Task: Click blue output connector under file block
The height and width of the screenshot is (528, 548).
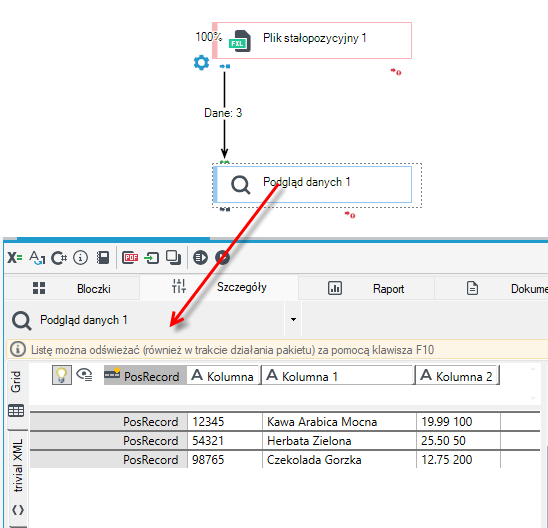Action: 225,66
